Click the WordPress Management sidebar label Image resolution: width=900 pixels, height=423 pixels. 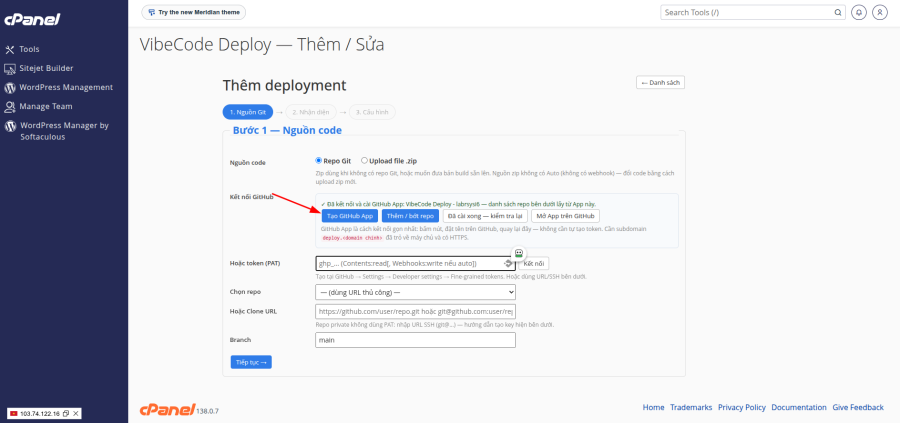[x=66, y=87]
